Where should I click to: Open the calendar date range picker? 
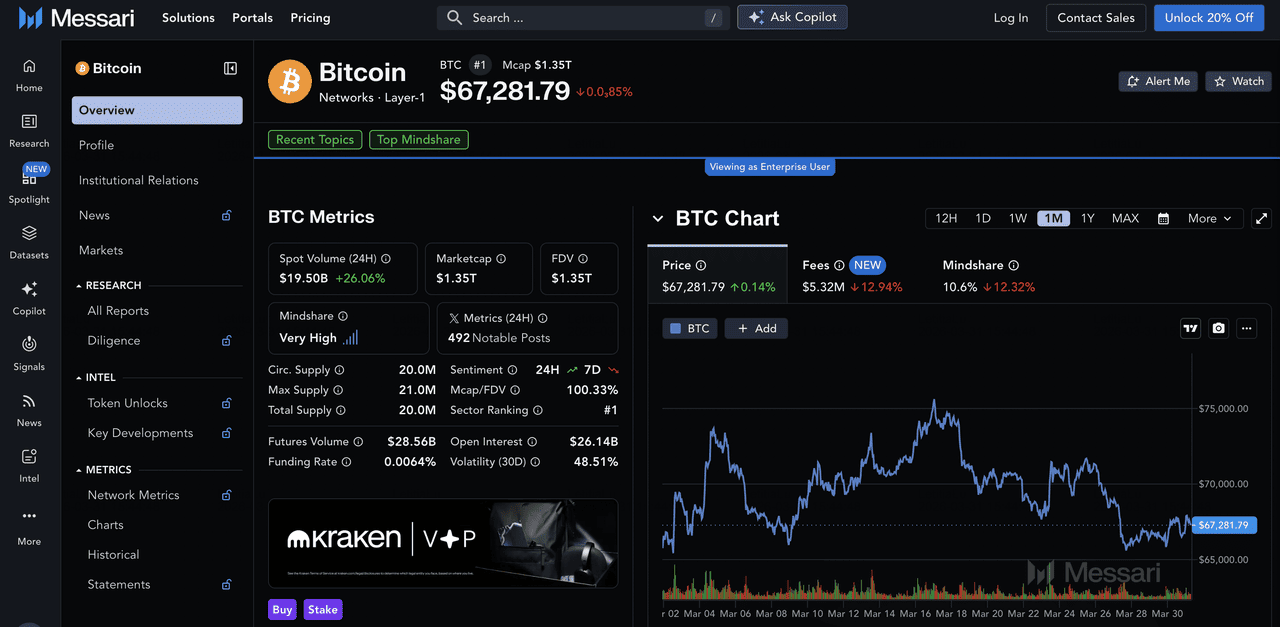point(1163,218)
